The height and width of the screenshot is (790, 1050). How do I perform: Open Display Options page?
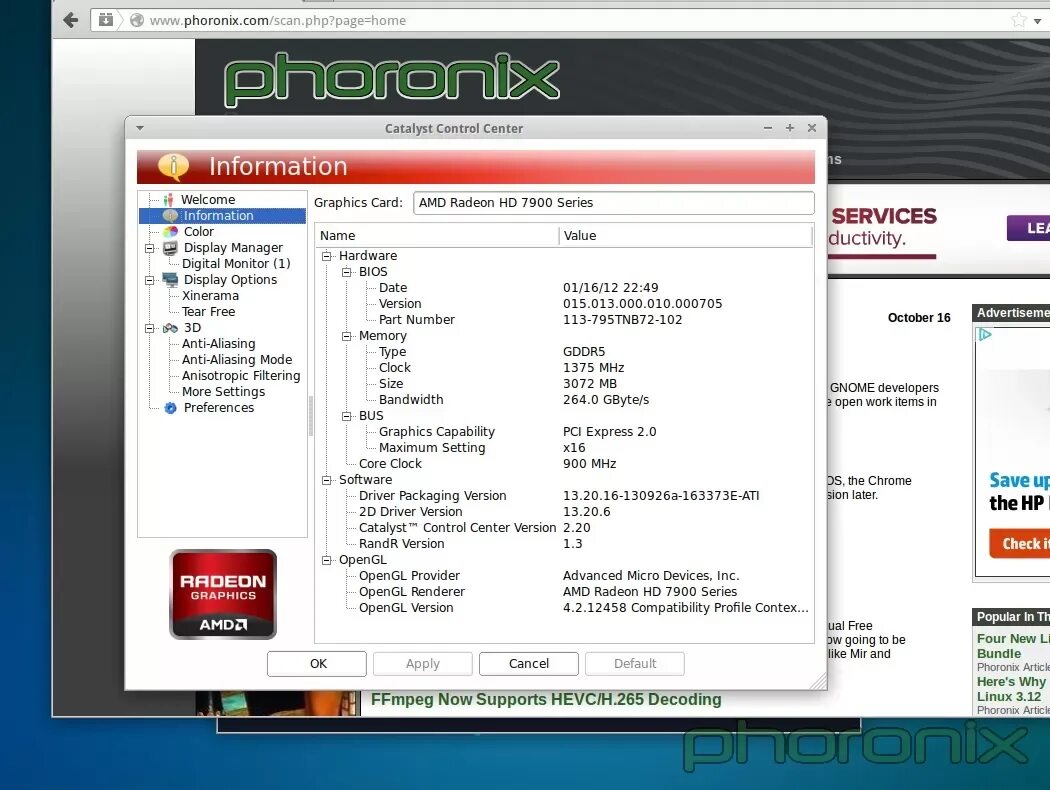click(230, 280)
